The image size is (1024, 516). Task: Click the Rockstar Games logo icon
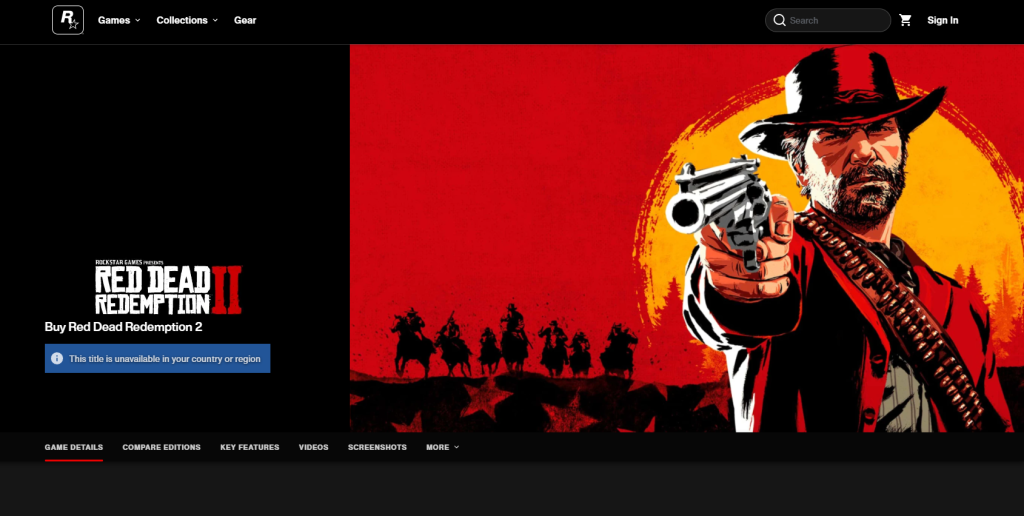click(68, 20)
